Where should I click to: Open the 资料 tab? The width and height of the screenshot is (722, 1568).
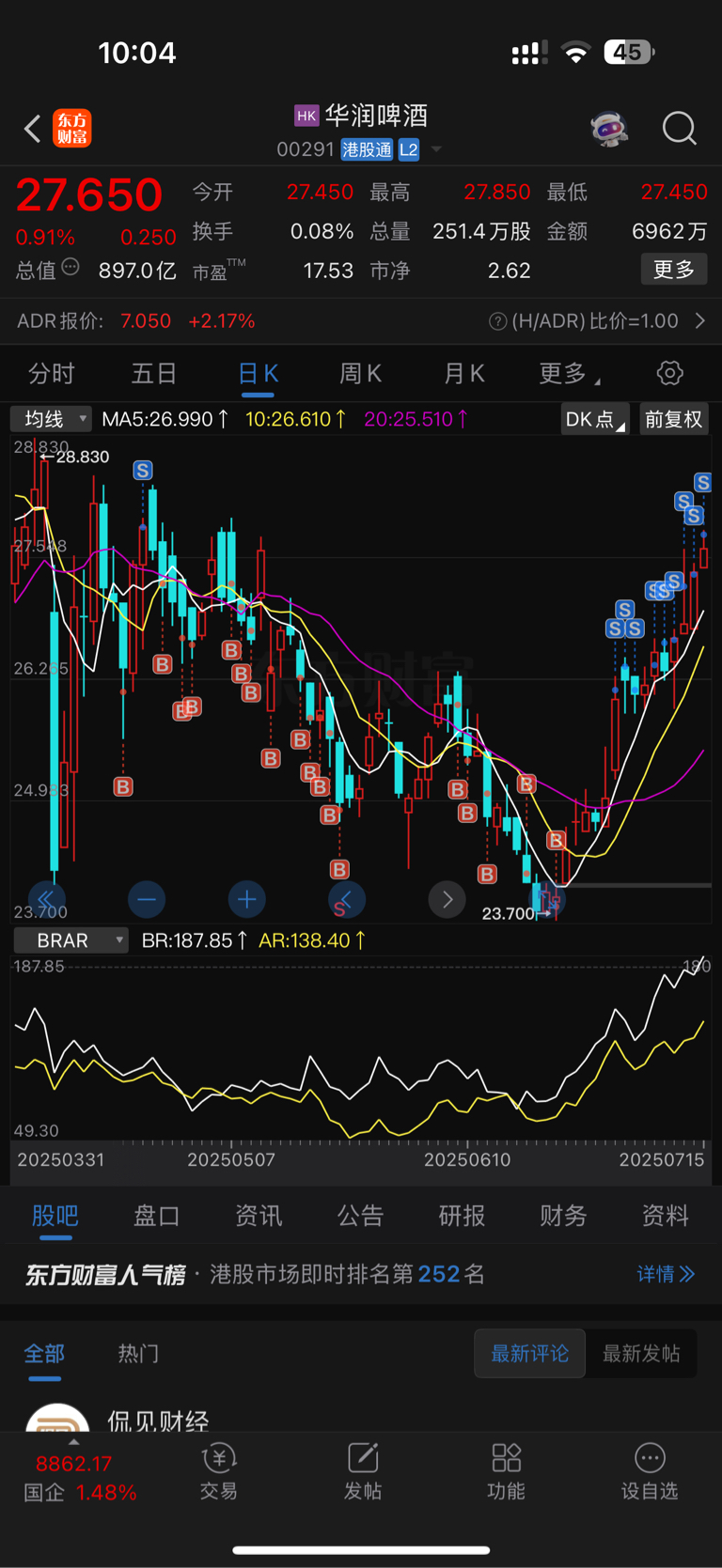click(x=665, y=1216)
